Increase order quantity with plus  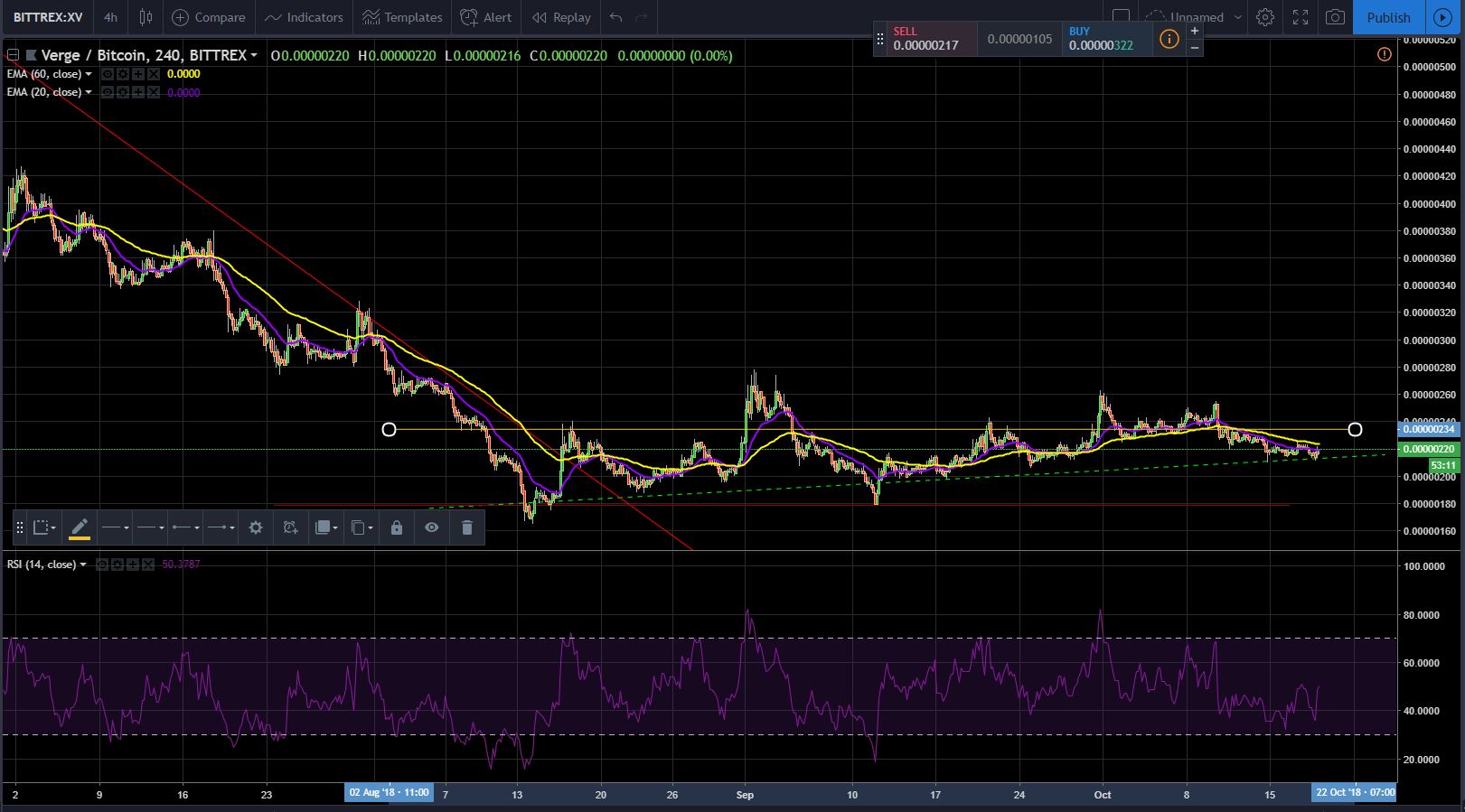click(x=1195, y=31)
